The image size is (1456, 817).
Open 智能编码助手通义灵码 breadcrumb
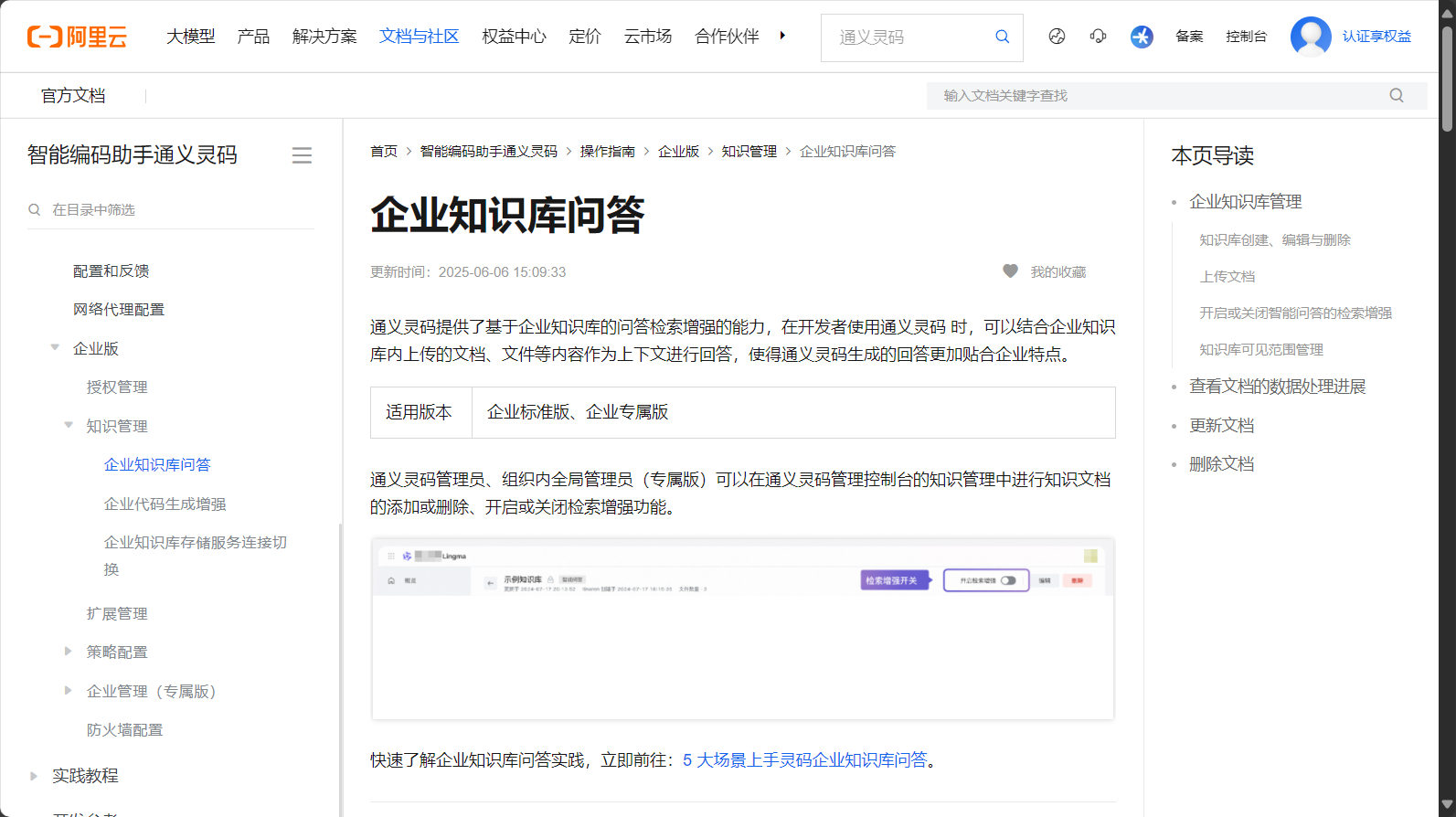[x=488, y=152]
